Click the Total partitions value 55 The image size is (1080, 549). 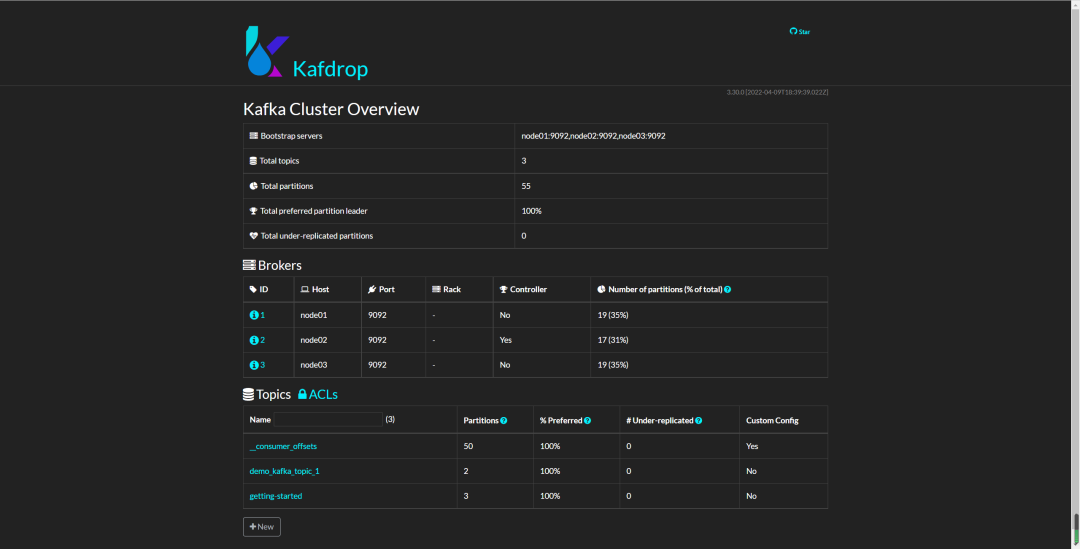526,186
